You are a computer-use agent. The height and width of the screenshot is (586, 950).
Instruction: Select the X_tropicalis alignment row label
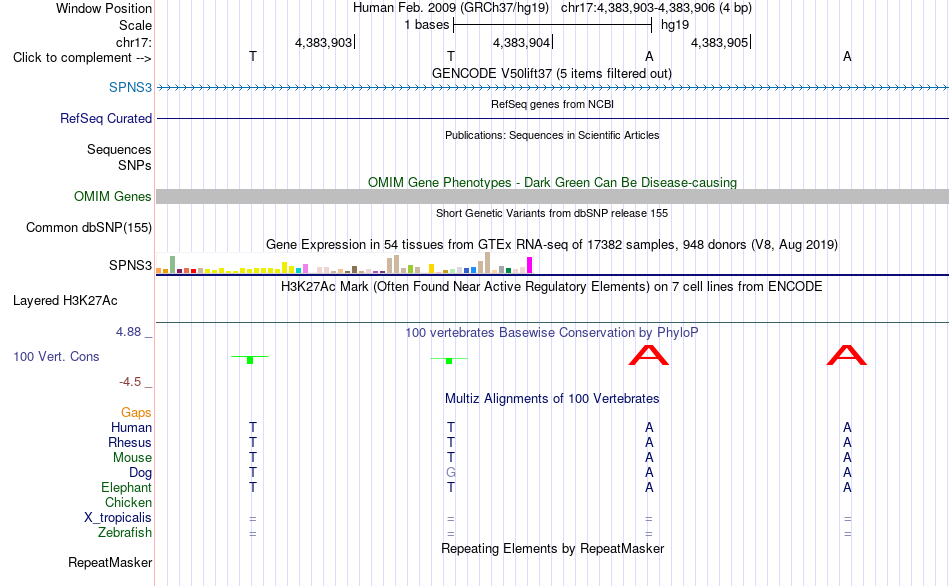(x=118, y=518)
